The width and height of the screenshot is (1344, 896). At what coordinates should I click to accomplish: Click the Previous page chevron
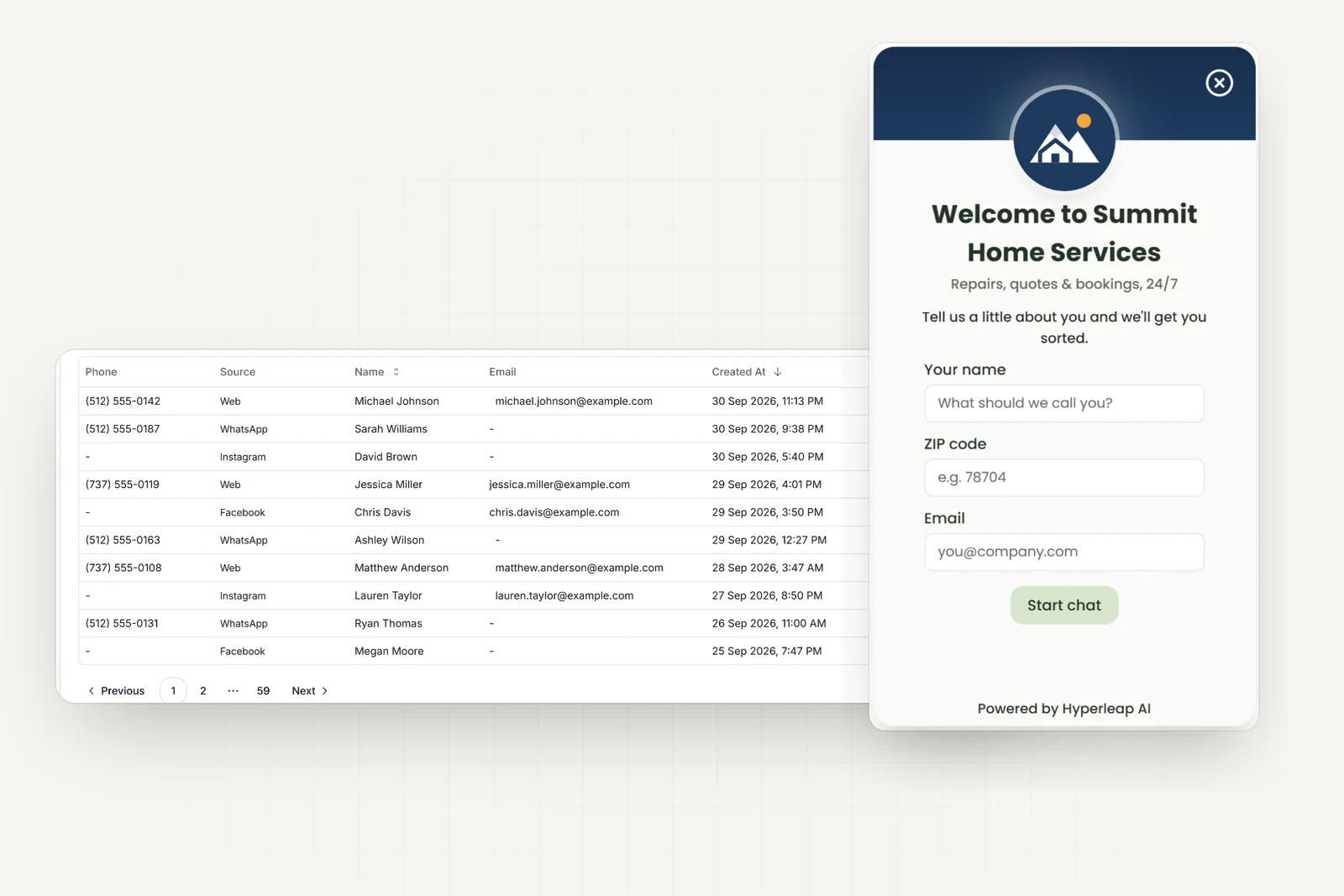pyautogui.click(x=91, y=691)
